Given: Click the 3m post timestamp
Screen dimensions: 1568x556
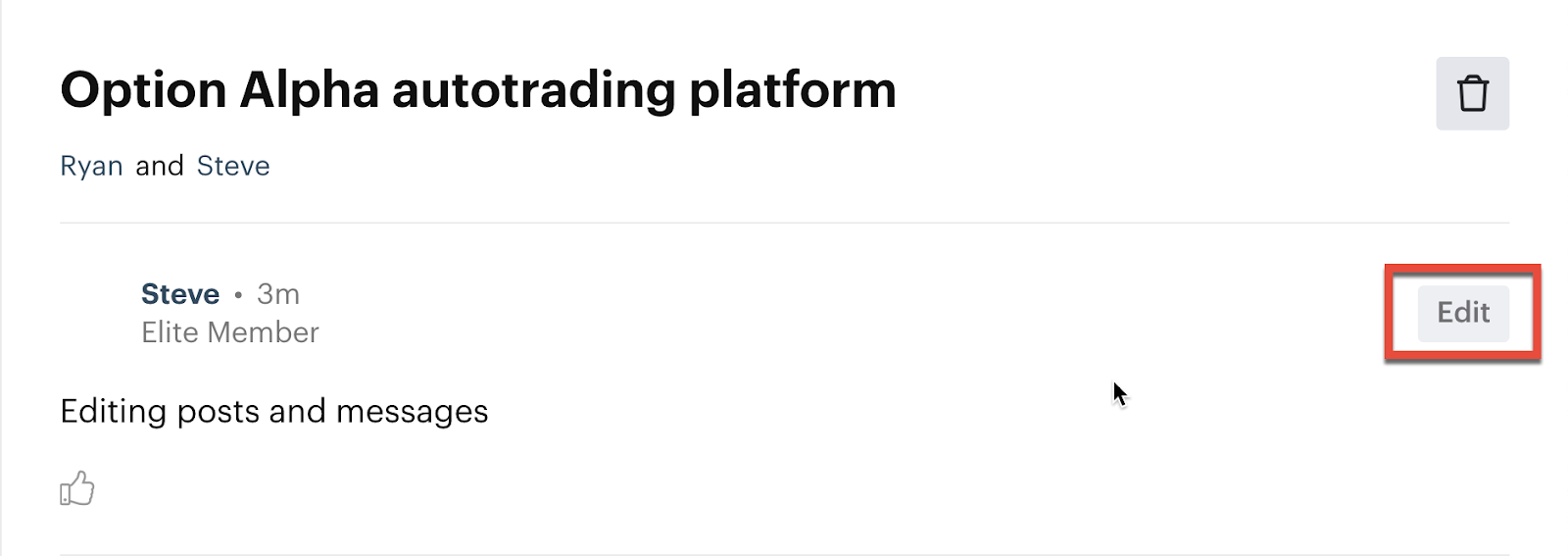Looking at the screenshot, I should [278, 294].
